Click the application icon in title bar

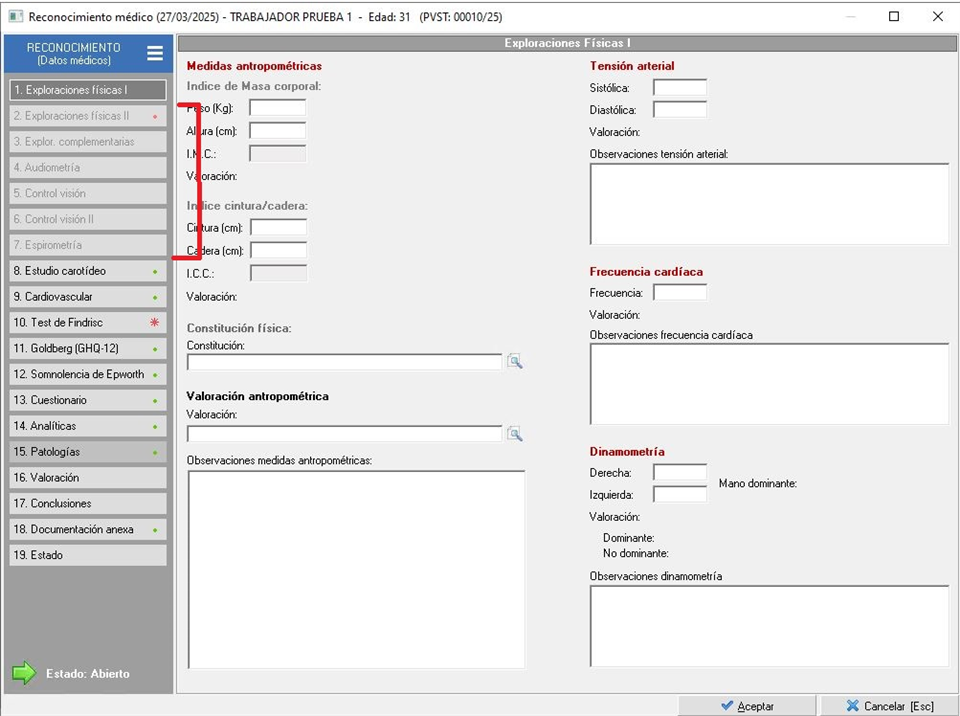(15, 16)
